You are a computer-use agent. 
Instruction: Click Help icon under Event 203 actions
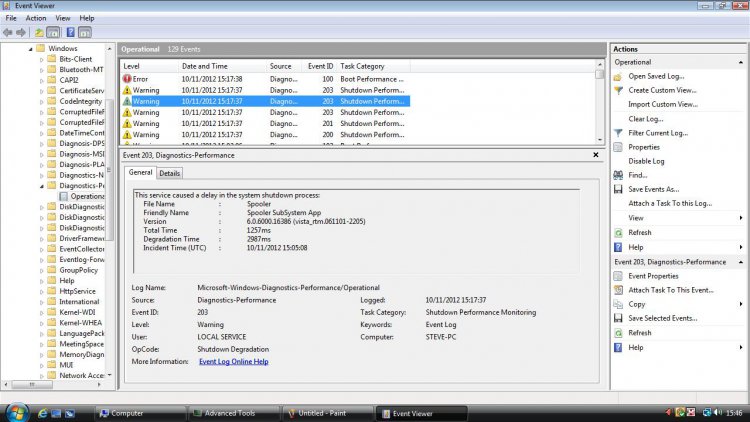tap(618, 347)
